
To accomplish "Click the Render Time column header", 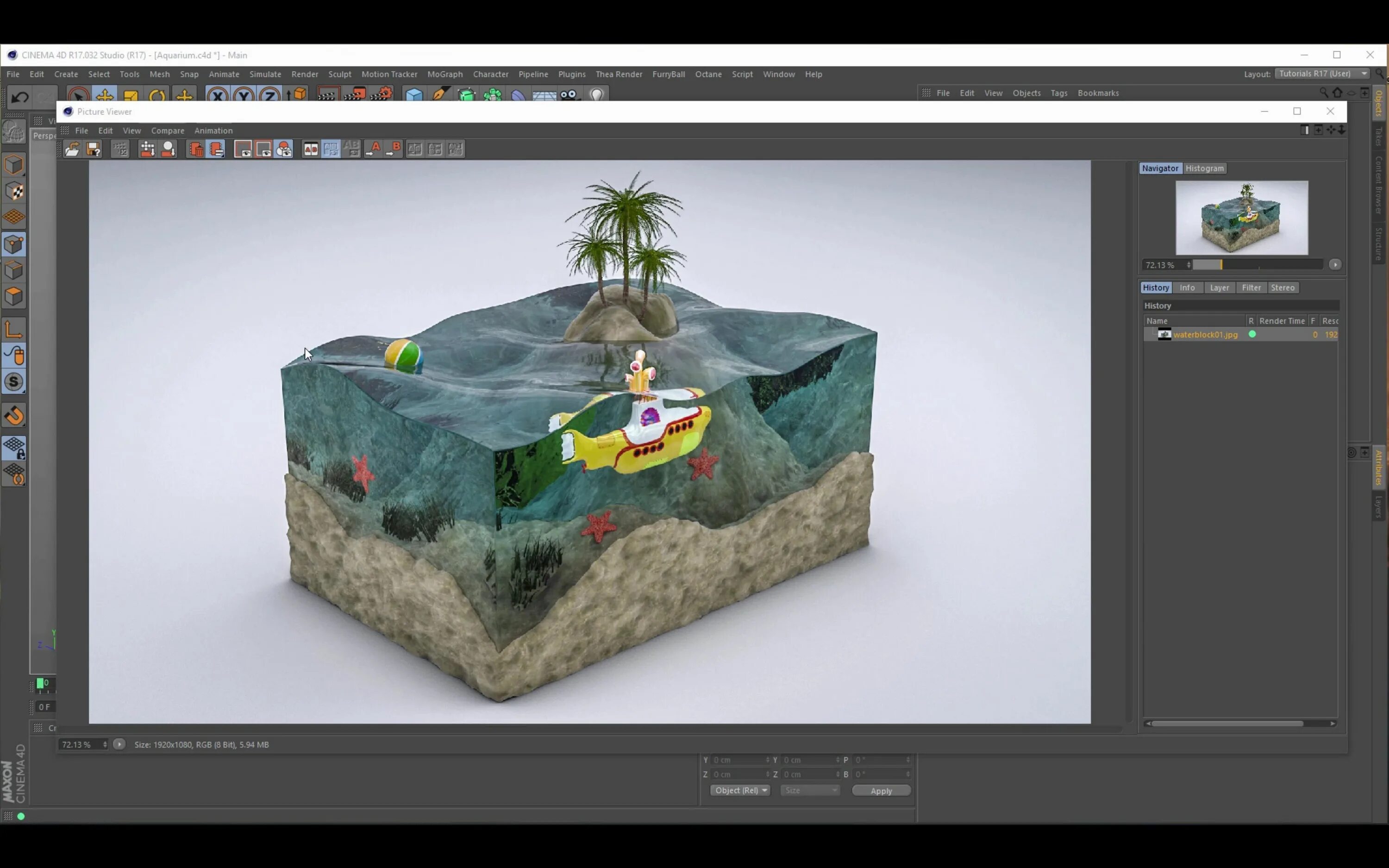I will [1282, 321].
